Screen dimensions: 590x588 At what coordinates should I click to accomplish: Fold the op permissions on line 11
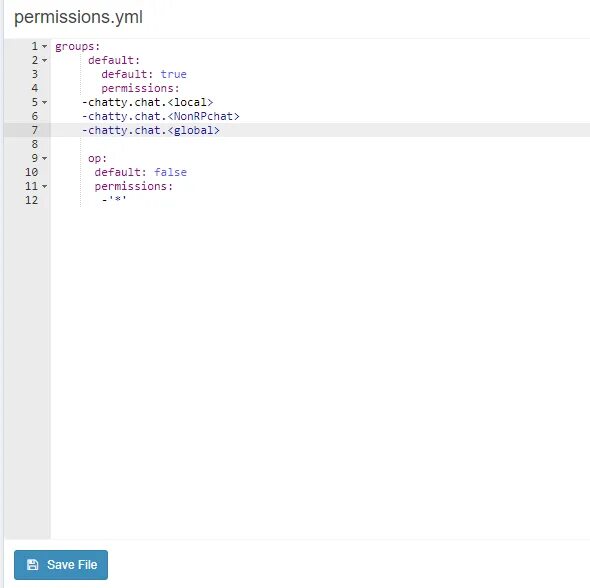[44, 186]
